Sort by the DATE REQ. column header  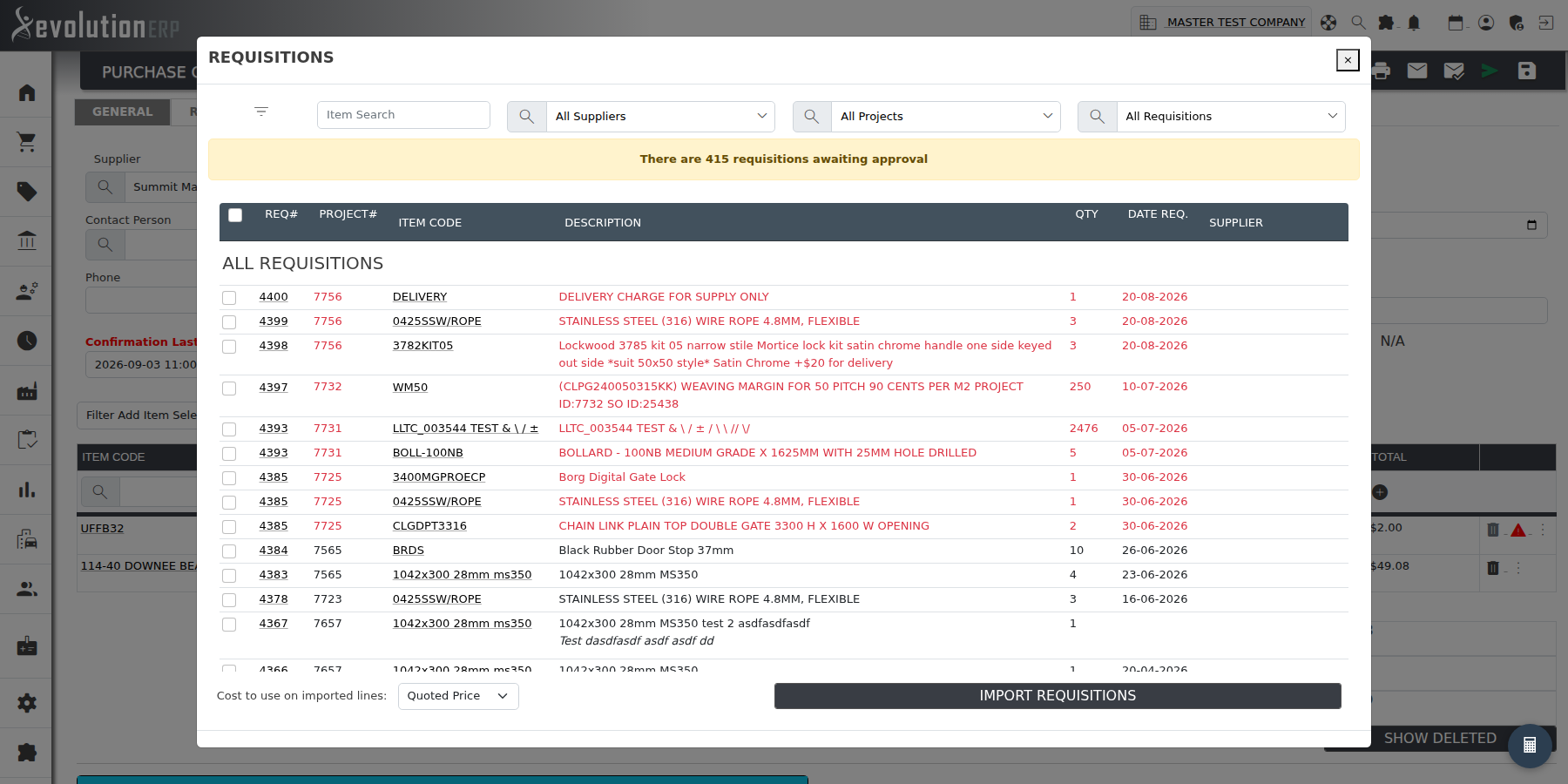click(x=1158, y=214)
